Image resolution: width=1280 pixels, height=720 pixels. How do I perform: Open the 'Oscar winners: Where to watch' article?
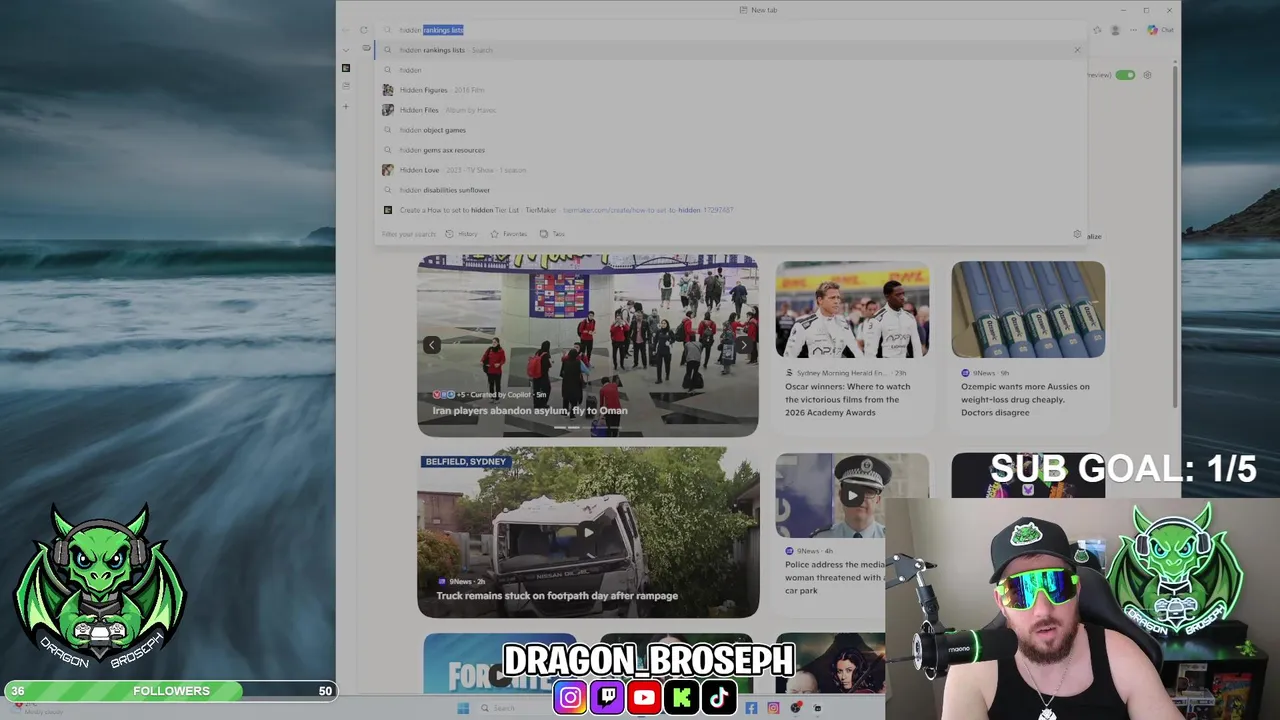pyautogui.click(x=848, y=399)
